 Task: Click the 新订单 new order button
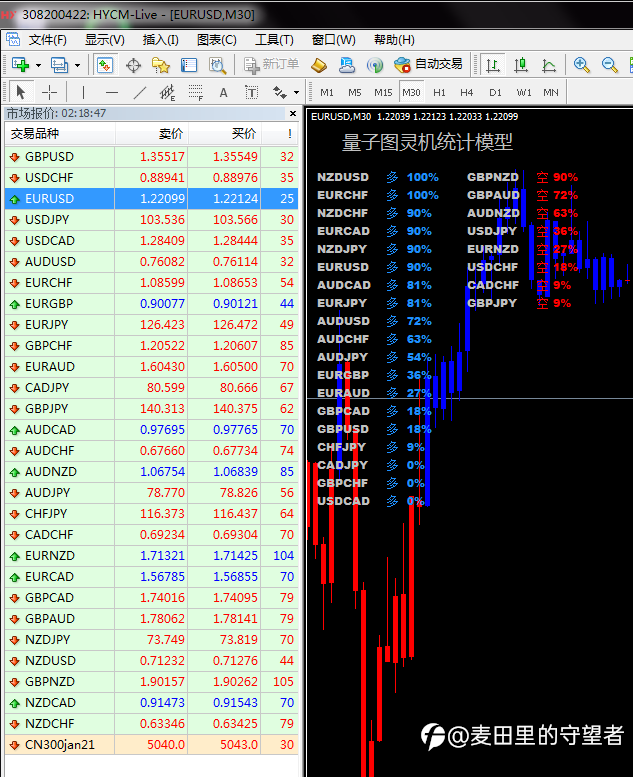pos(271,65)
